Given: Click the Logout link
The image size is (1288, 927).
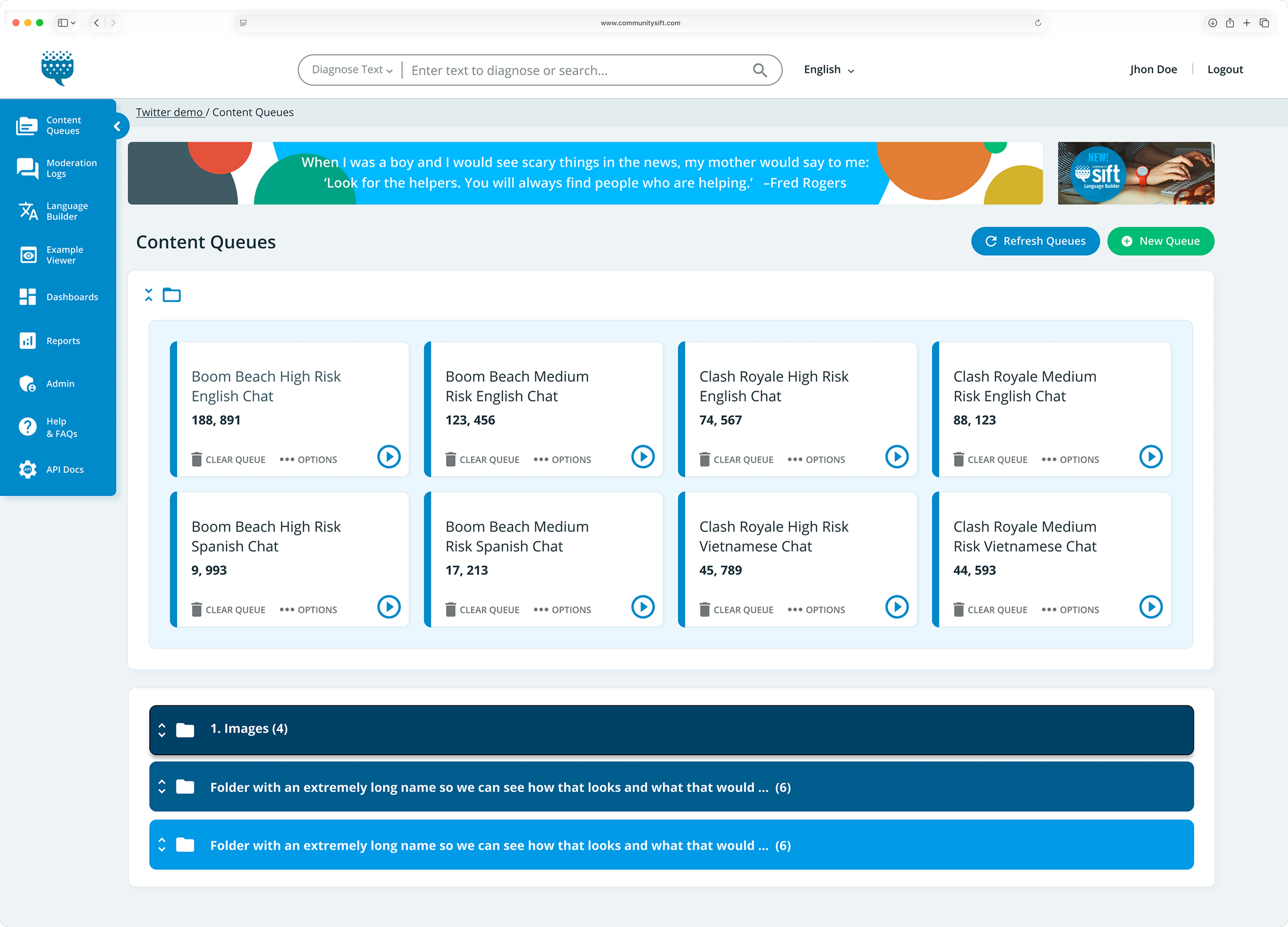Looking at the screenshot, I should [x=1225, y=69].
